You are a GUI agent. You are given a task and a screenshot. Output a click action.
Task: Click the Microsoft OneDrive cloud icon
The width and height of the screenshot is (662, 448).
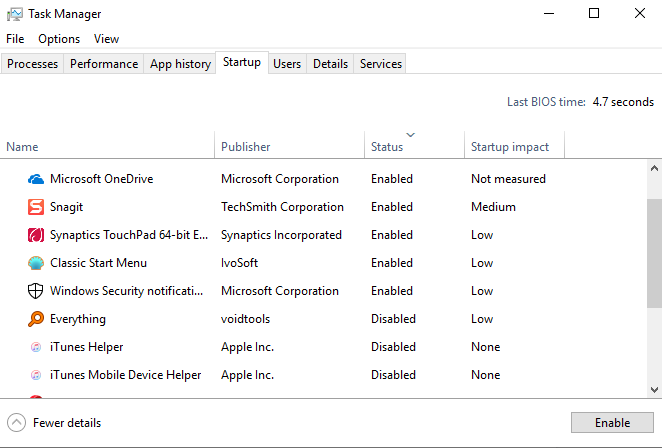[x=36, y=179]
